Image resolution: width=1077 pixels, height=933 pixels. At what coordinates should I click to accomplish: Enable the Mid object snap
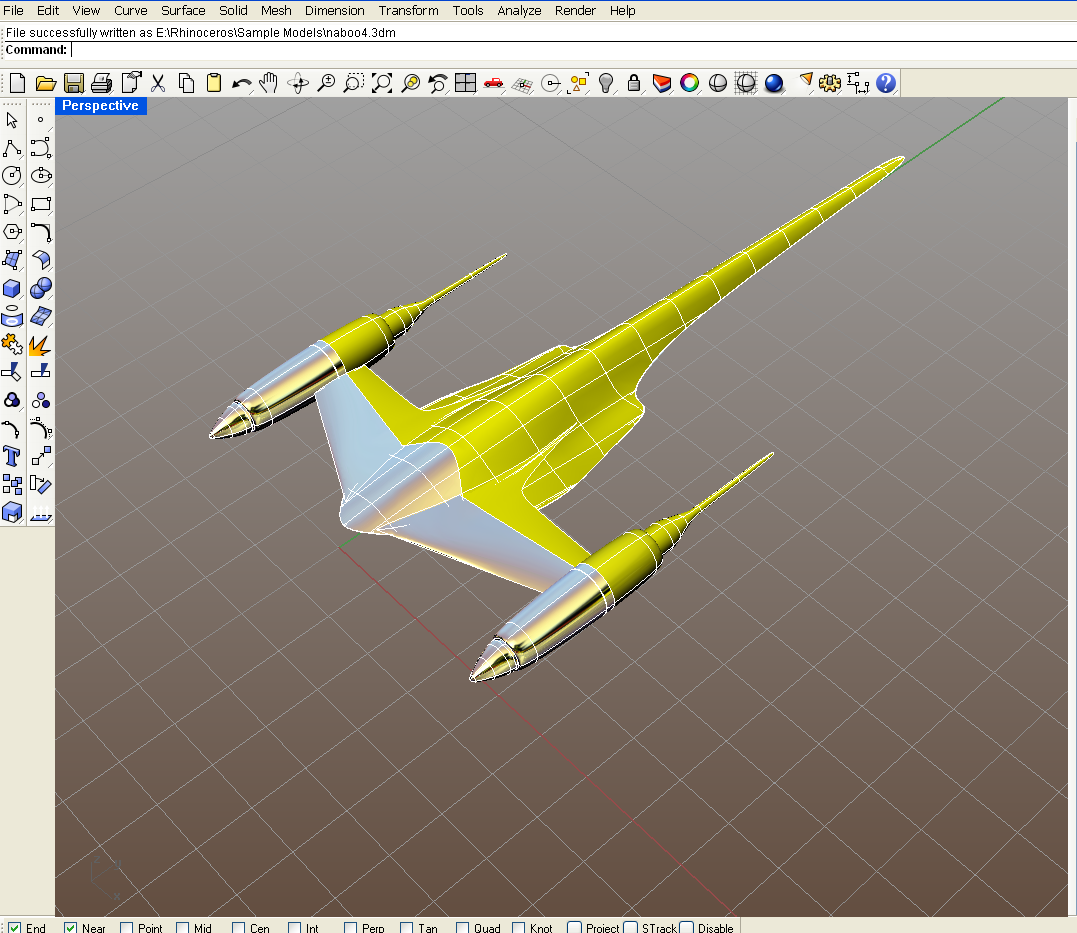click(x=183, y=928)
